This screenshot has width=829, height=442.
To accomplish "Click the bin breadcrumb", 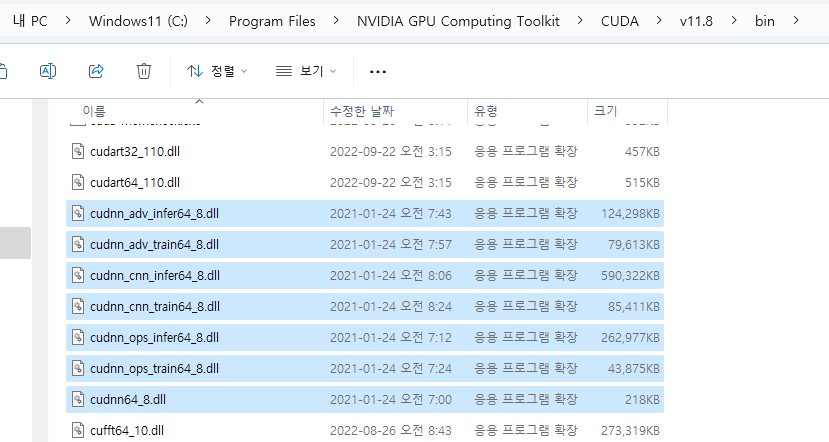I will point(764,21).
